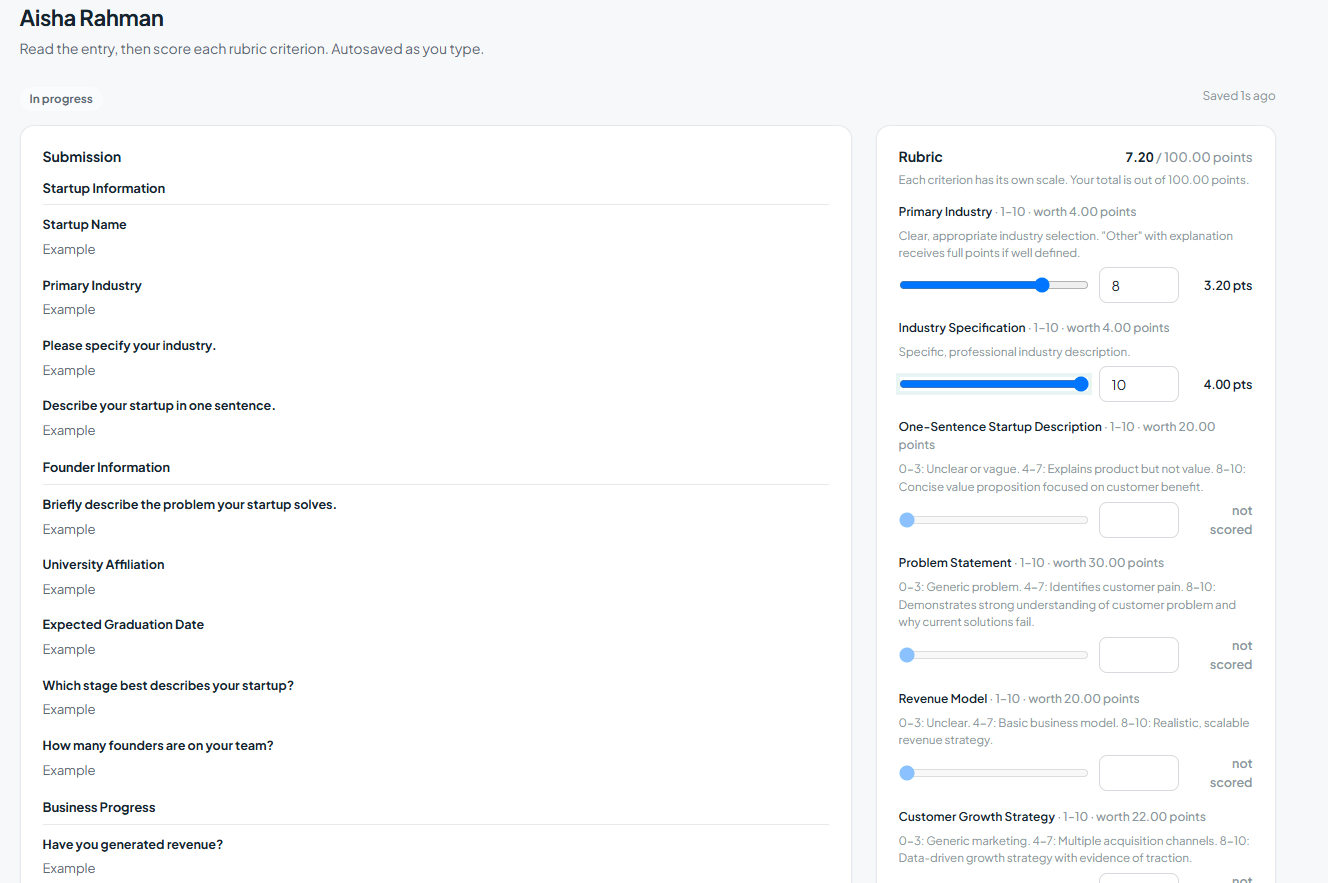Image resolution: width=1328 pixels, height=883 pixels.
Task: Click the Startup Name field label
Action: pos(84,224)
